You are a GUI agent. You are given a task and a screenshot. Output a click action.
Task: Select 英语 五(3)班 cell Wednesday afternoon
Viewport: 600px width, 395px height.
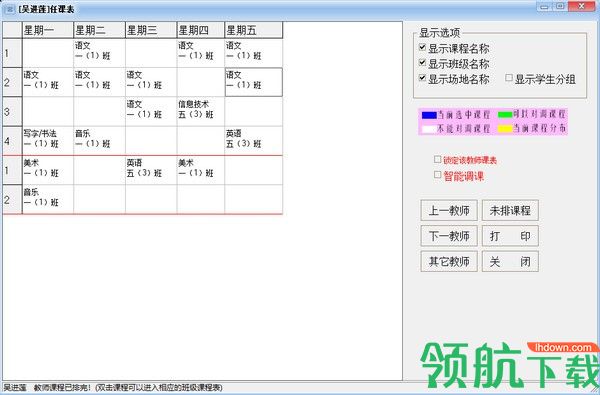[151, 170]
